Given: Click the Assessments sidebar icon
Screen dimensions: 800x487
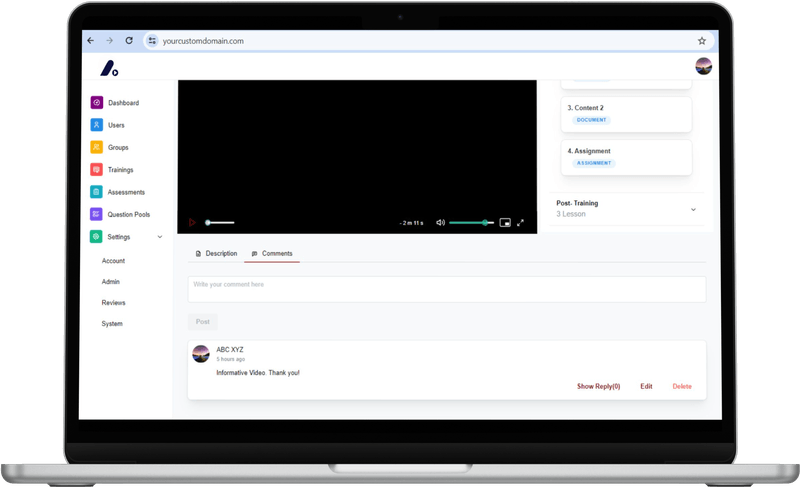Looking at the screenshot, I should pyautogui.click(x=96, y=192).
